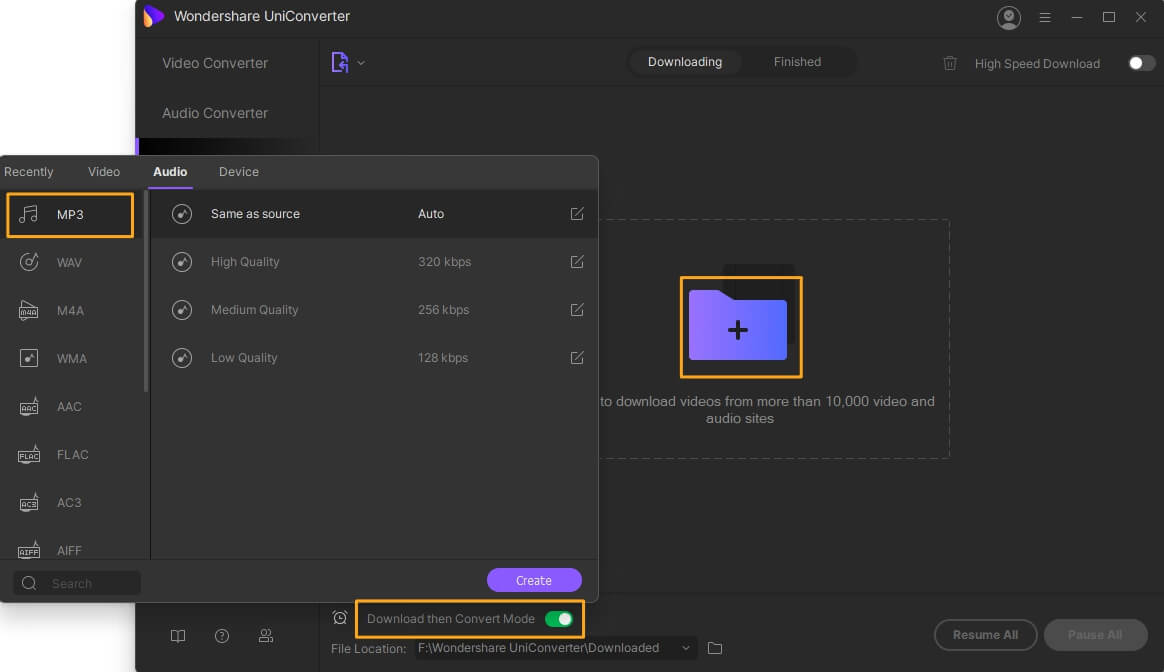Select the Recently format tab
Viewport: 1164px width, 672px height.
click(28, 172)
